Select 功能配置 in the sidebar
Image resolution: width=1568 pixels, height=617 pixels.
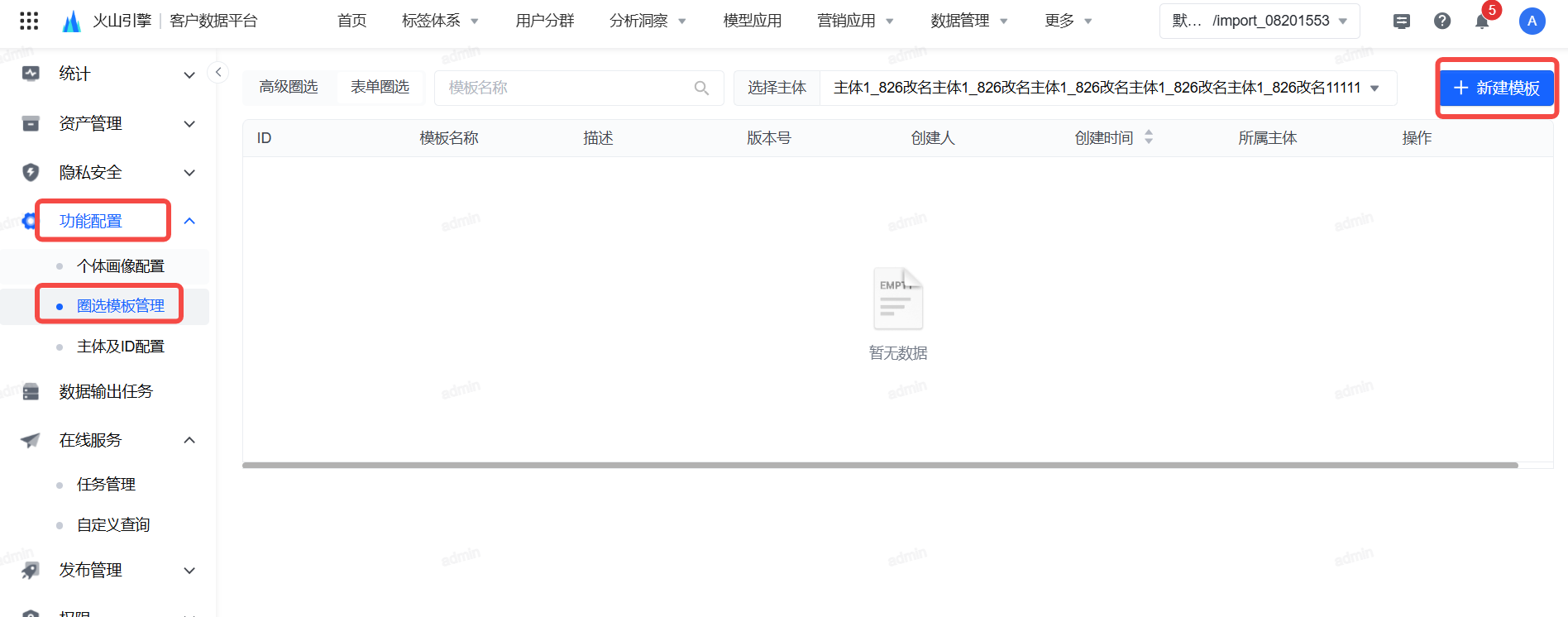tap(91, 221)
